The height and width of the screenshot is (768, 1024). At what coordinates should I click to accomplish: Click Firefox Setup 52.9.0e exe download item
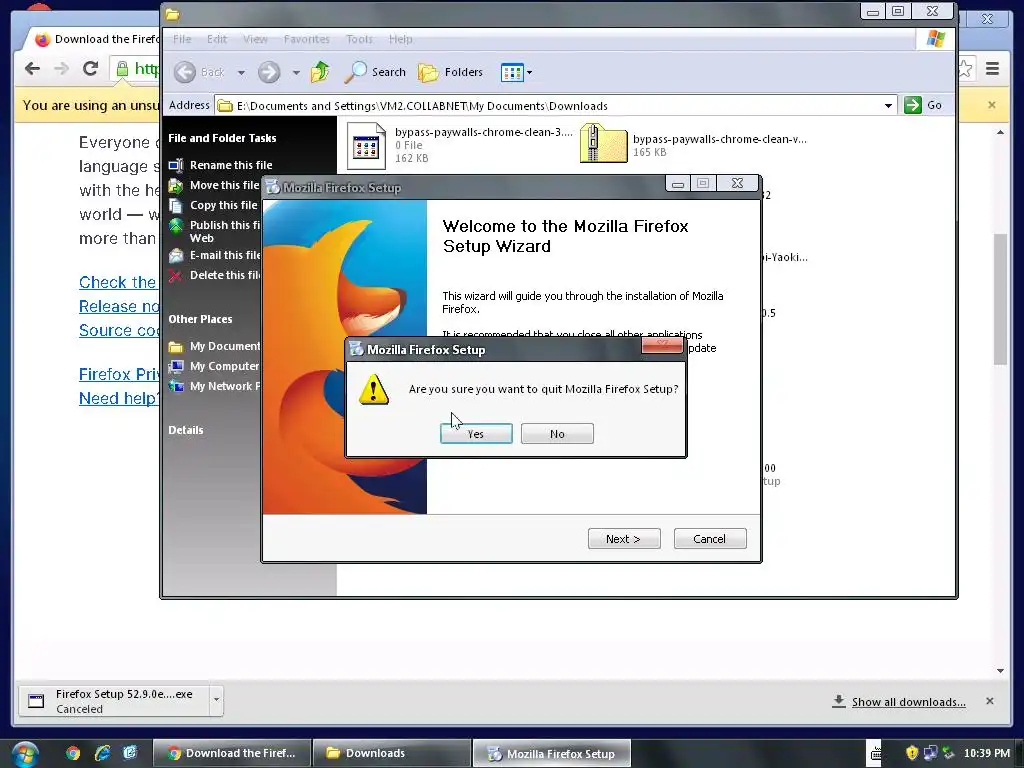pyautogui.click(x=114, y=701)
